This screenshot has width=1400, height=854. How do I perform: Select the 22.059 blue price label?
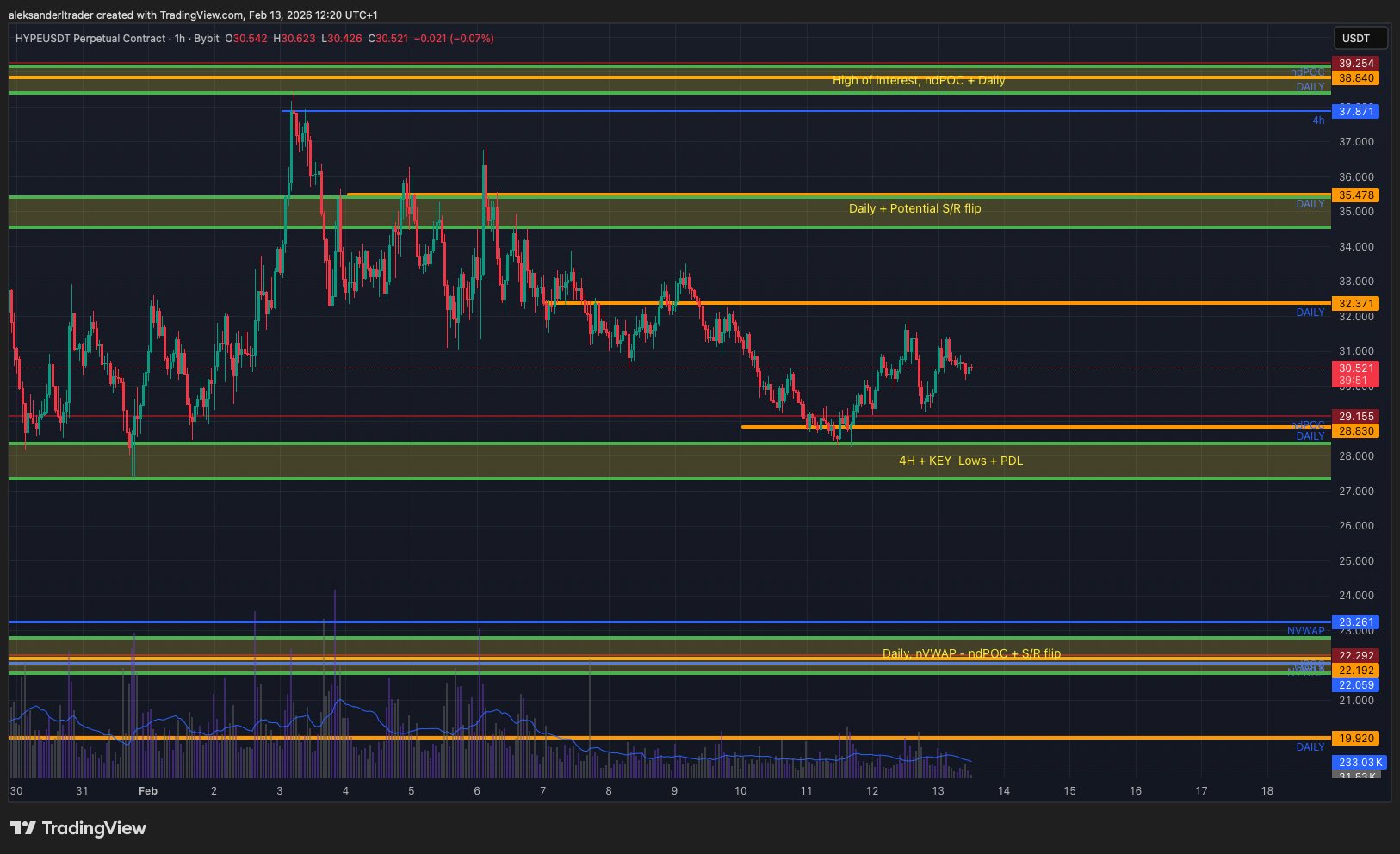click(x=1355, y=685)
